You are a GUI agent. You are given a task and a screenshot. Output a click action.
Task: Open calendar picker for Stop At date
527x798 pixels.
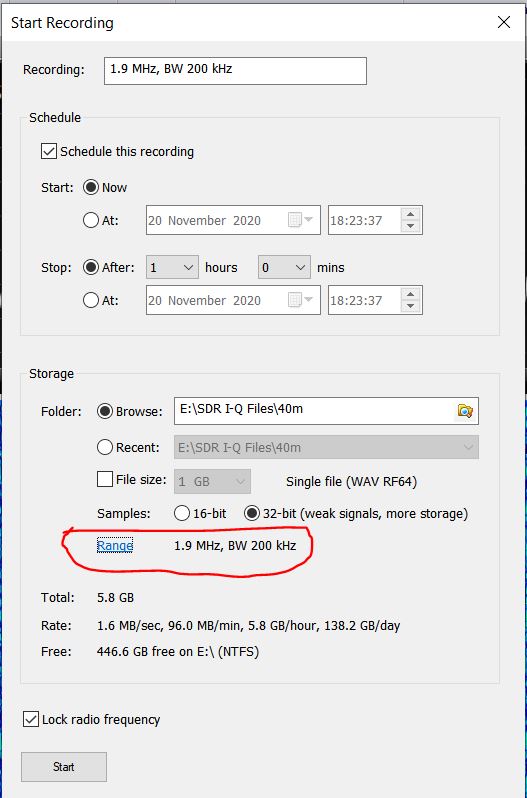(x=300, y=300)
